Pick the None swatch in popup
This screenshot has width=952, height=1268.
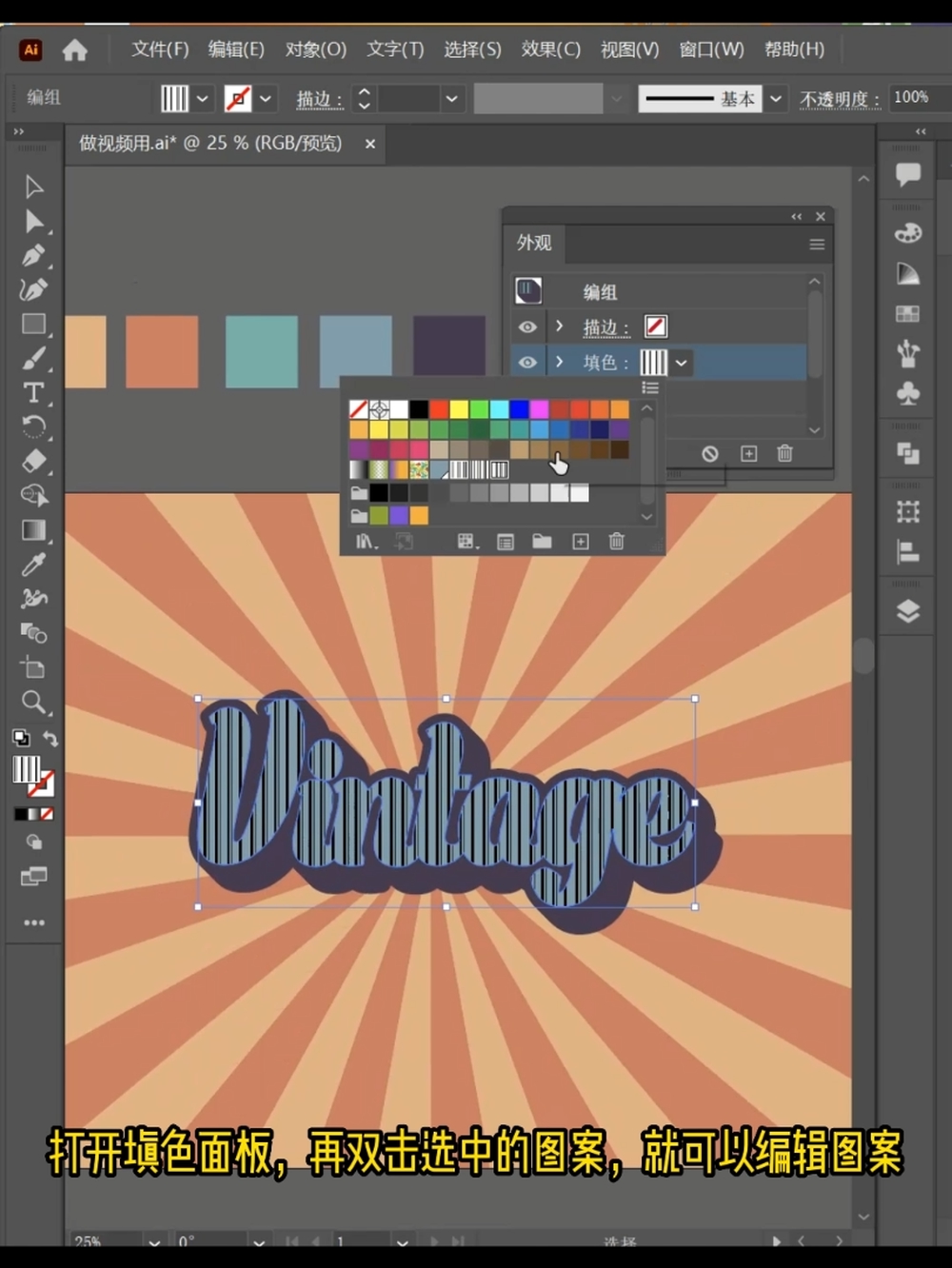coord(358,409)
